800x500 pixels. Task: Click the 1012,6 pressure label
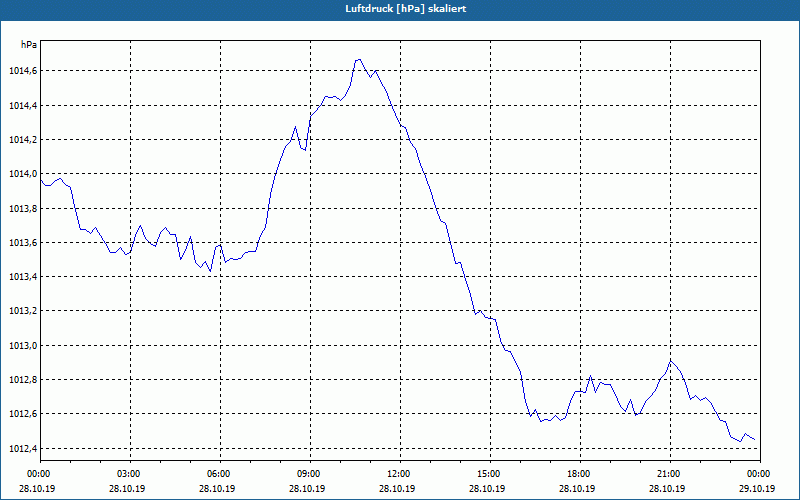23,414
